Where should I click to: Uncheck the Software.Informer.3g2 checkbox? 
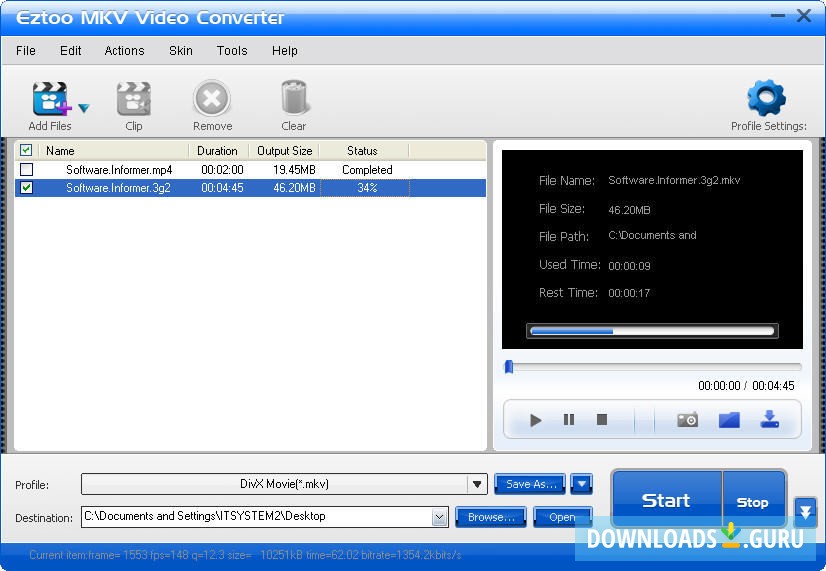(26, 188)
